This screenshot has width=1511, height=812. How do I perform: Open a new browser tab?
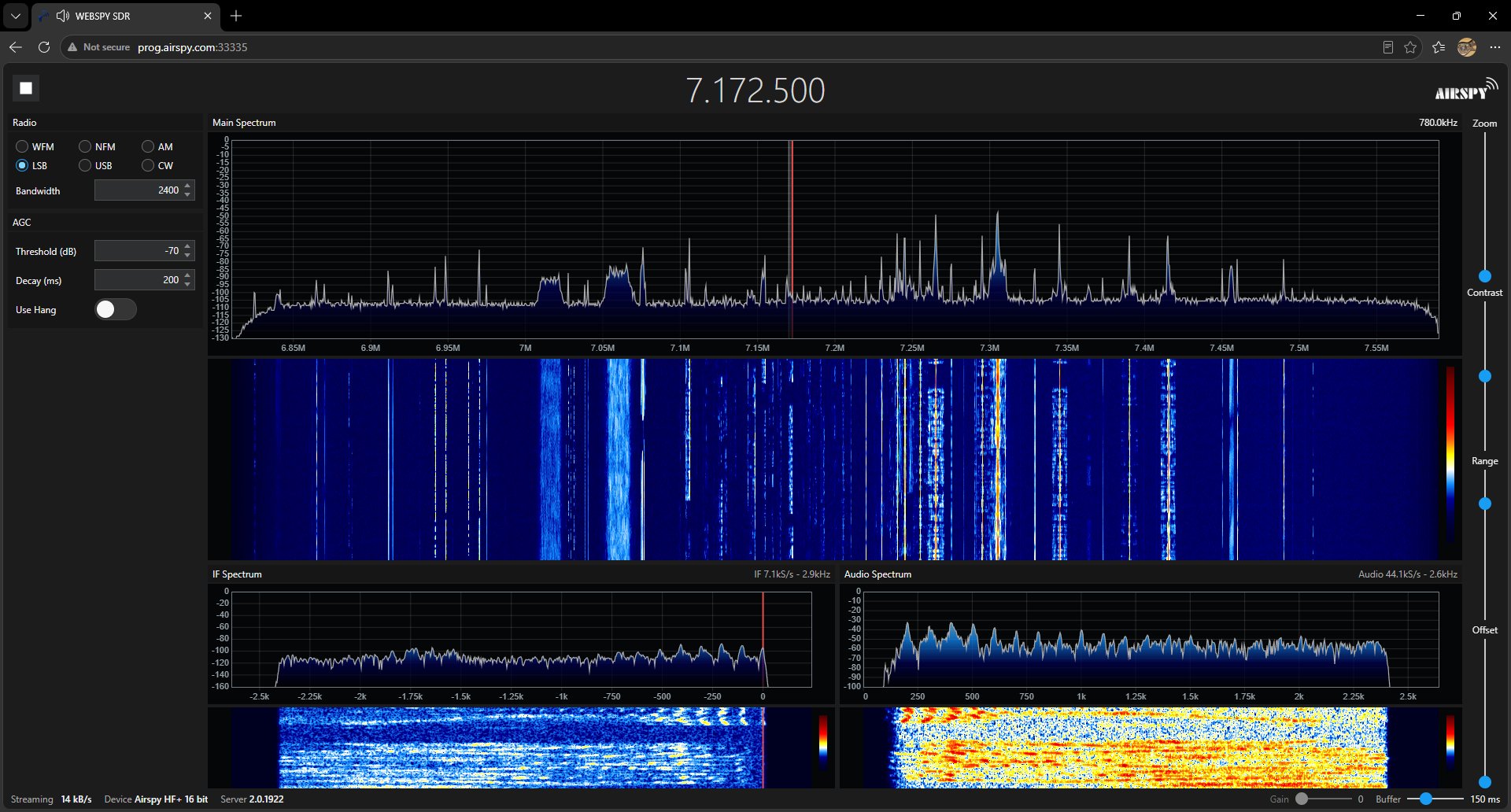[x=236, y=16]
